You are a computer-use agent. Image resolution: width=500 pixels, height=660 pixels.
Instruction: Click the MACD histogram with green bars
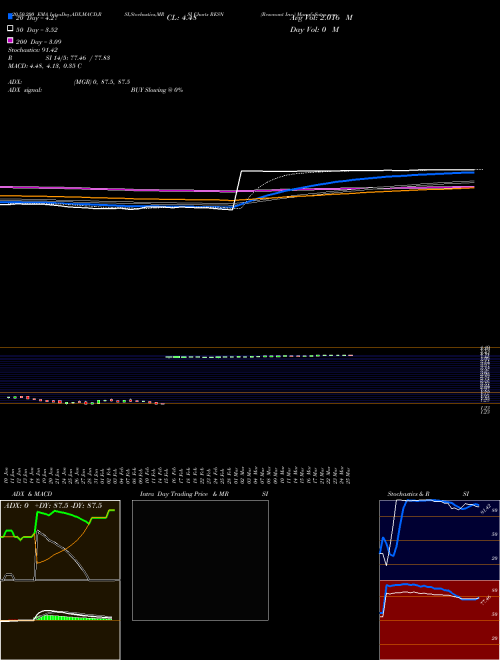60,620
